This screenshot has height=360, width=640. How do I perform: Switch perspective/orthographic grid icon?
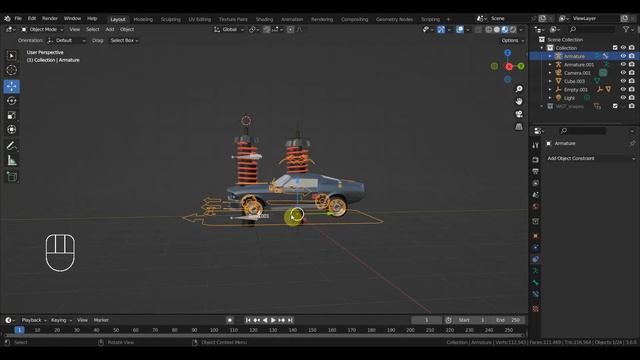point(519,127)
